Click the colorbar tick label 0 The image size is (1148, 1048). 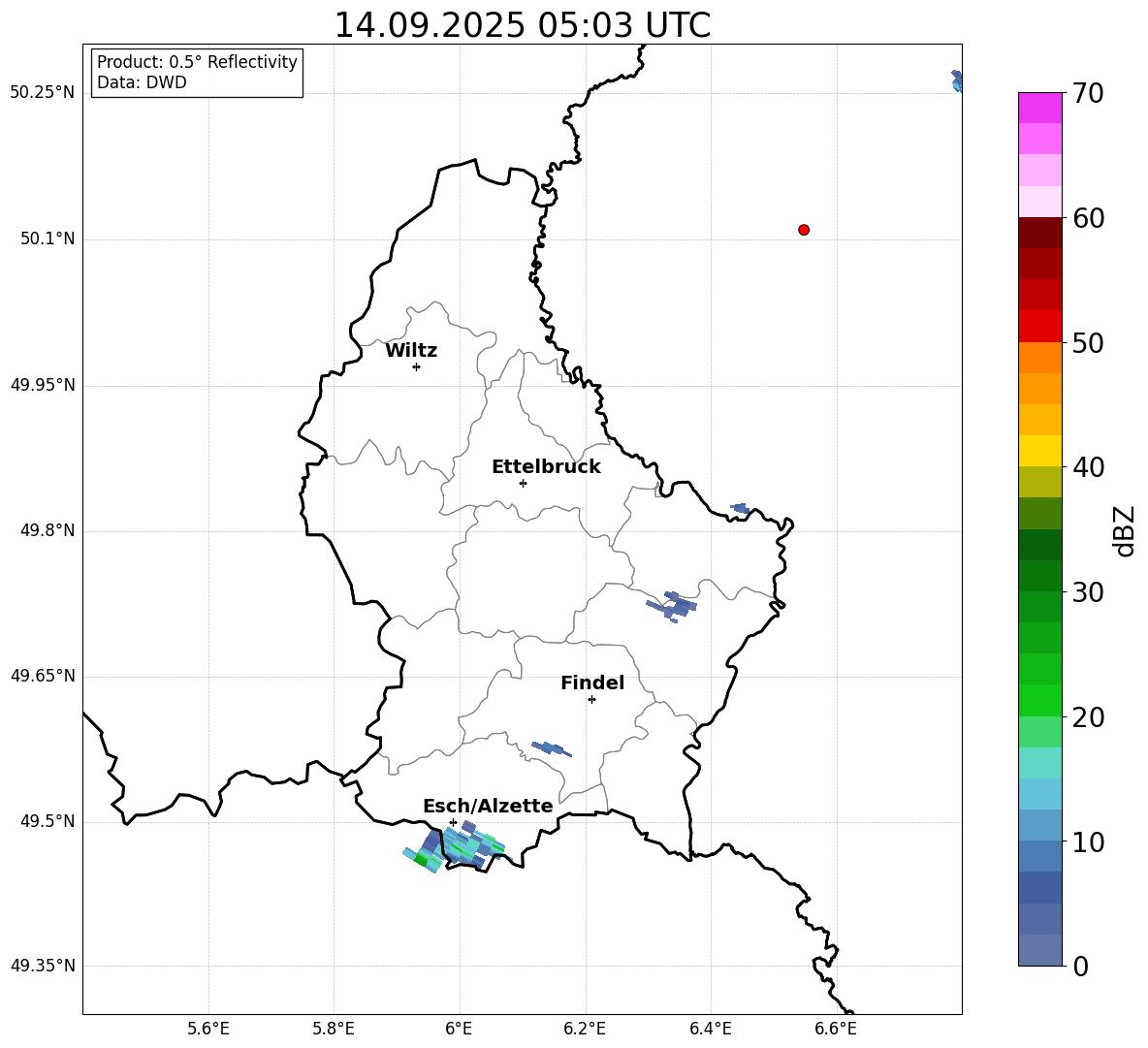[1080, 966]
